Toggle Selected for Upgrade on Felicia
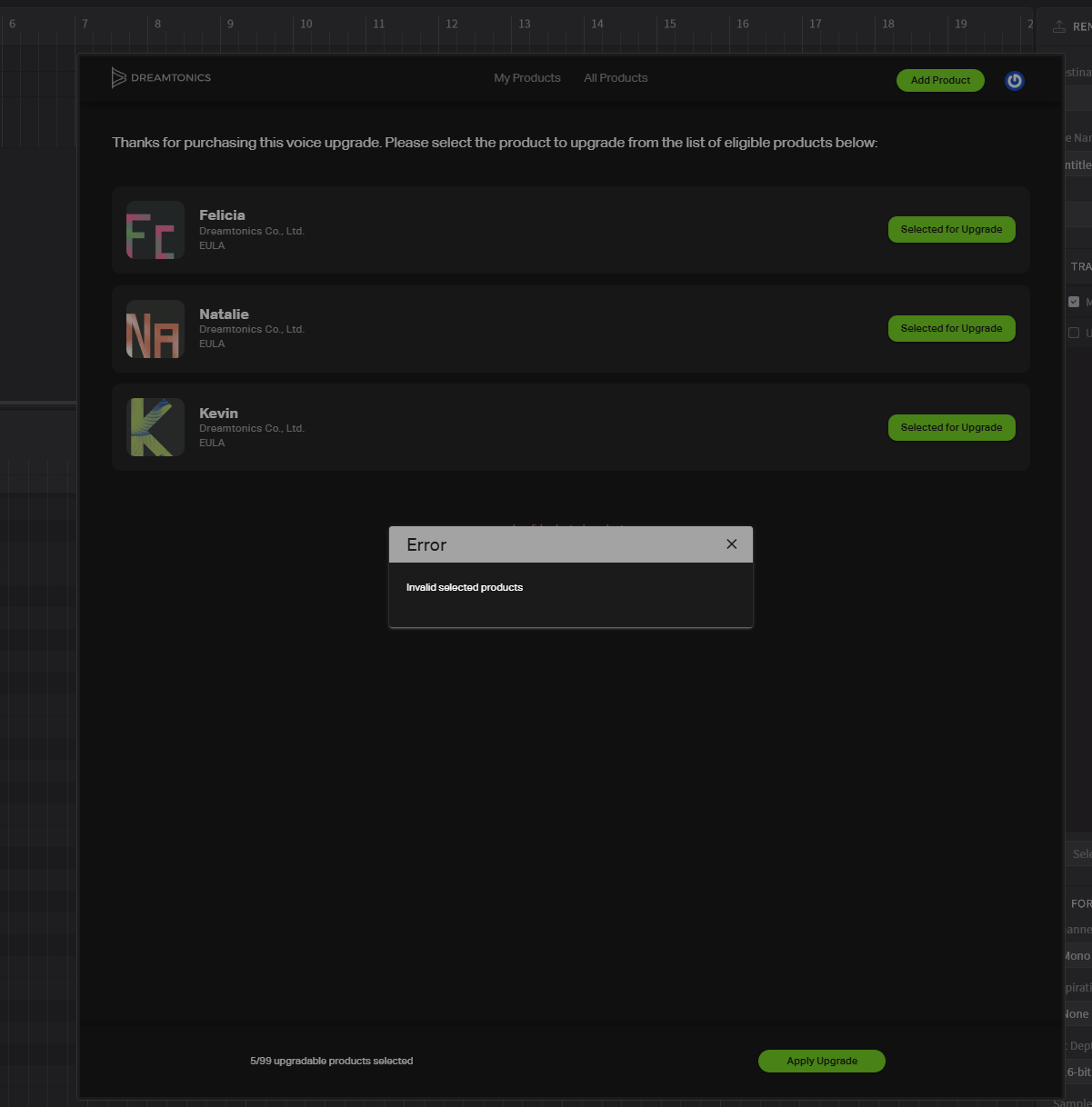This screenshot has height=1107, width=1092. tap(951, 230)
